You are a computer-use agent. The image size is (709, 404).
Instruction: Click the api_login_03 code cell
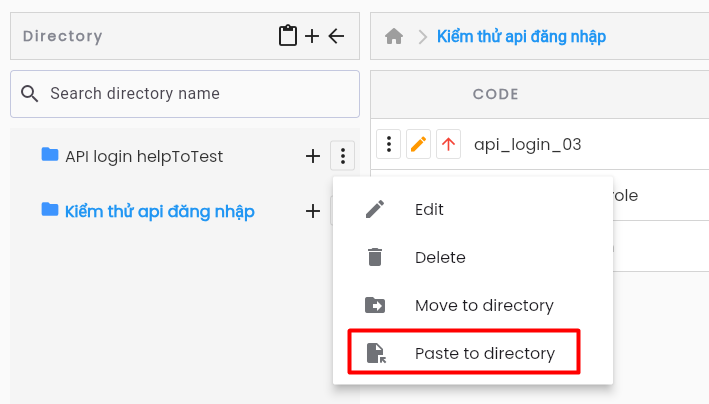click(x=527, y=144)
